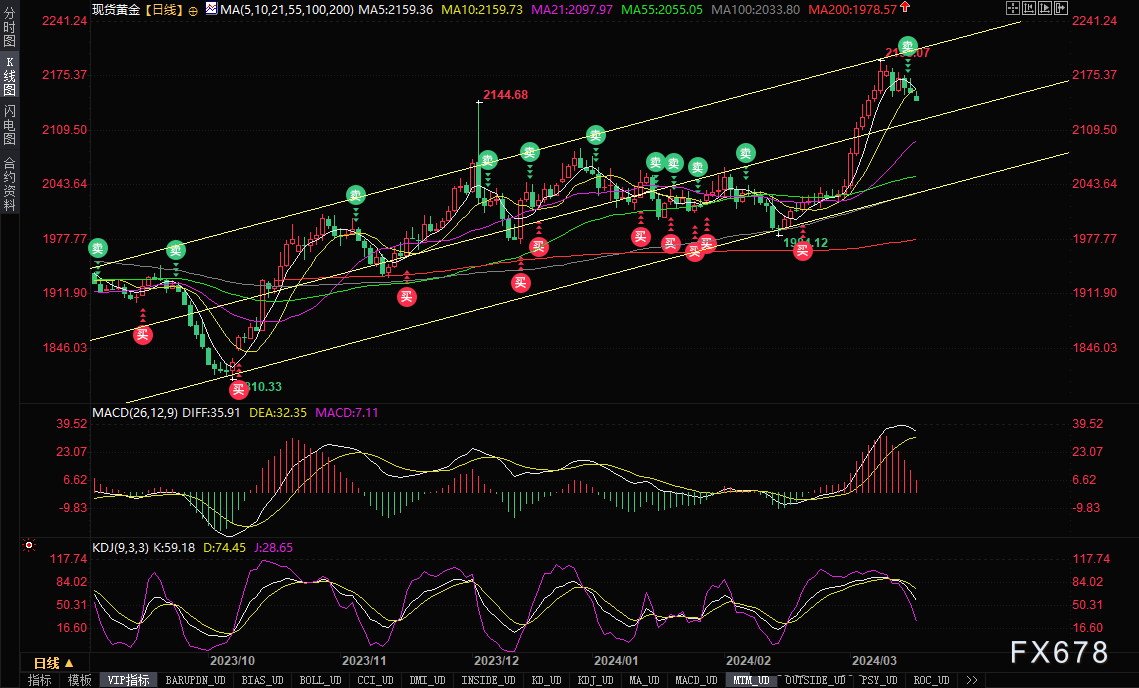Image resolution: width=1139 pixels, height=688 pixels.
Task: Toggle the crosshair cursor icon
Action: (x=1013, y=8)
